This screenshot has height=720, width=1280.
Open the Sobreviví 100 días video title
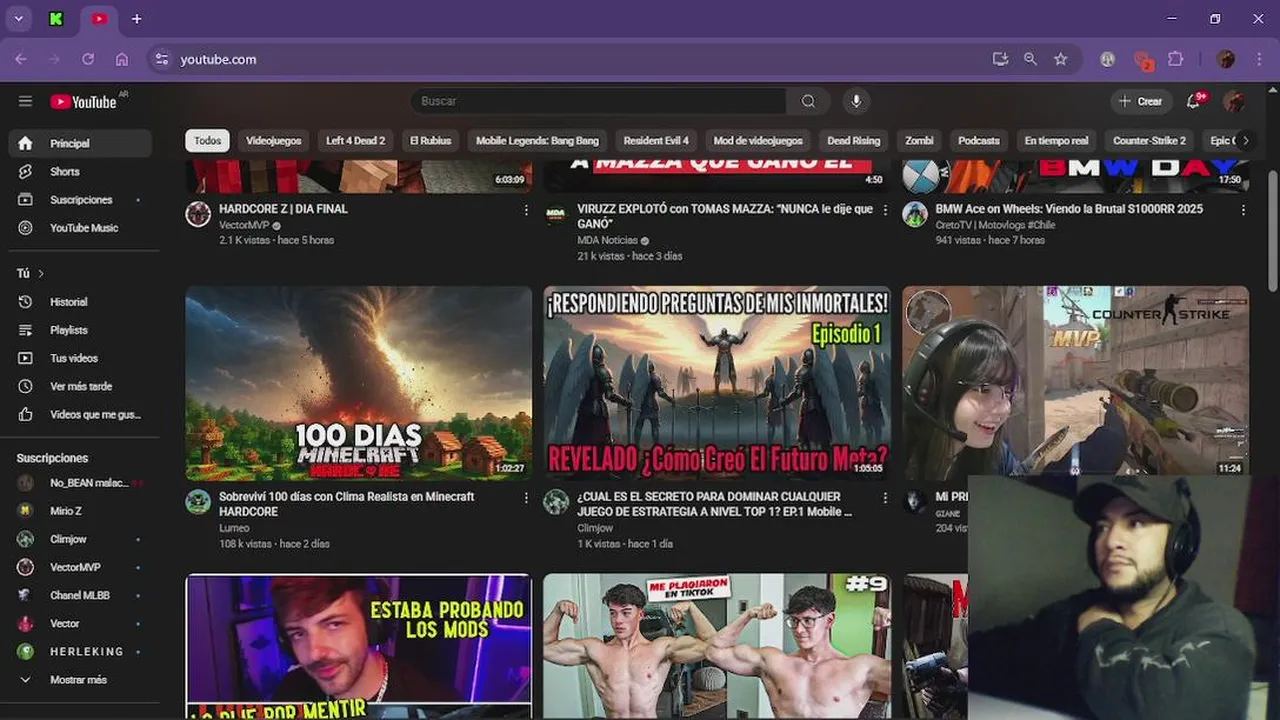coord(347,504)
